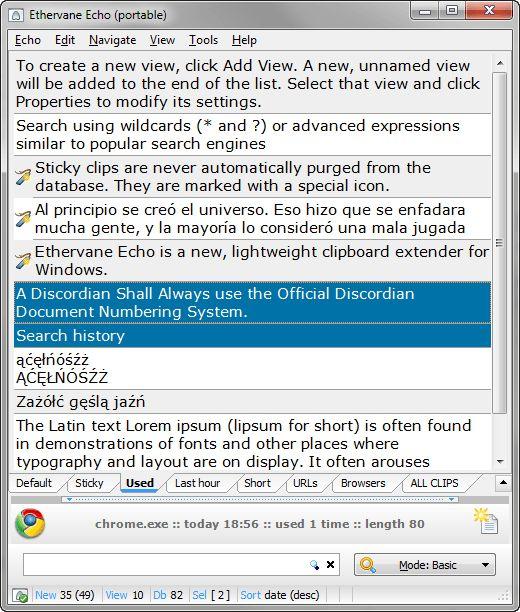Image resolution: width=520 pixels, height=612 pixels.
Task: Click the Chrome source application icon
Action: point(30,523)
